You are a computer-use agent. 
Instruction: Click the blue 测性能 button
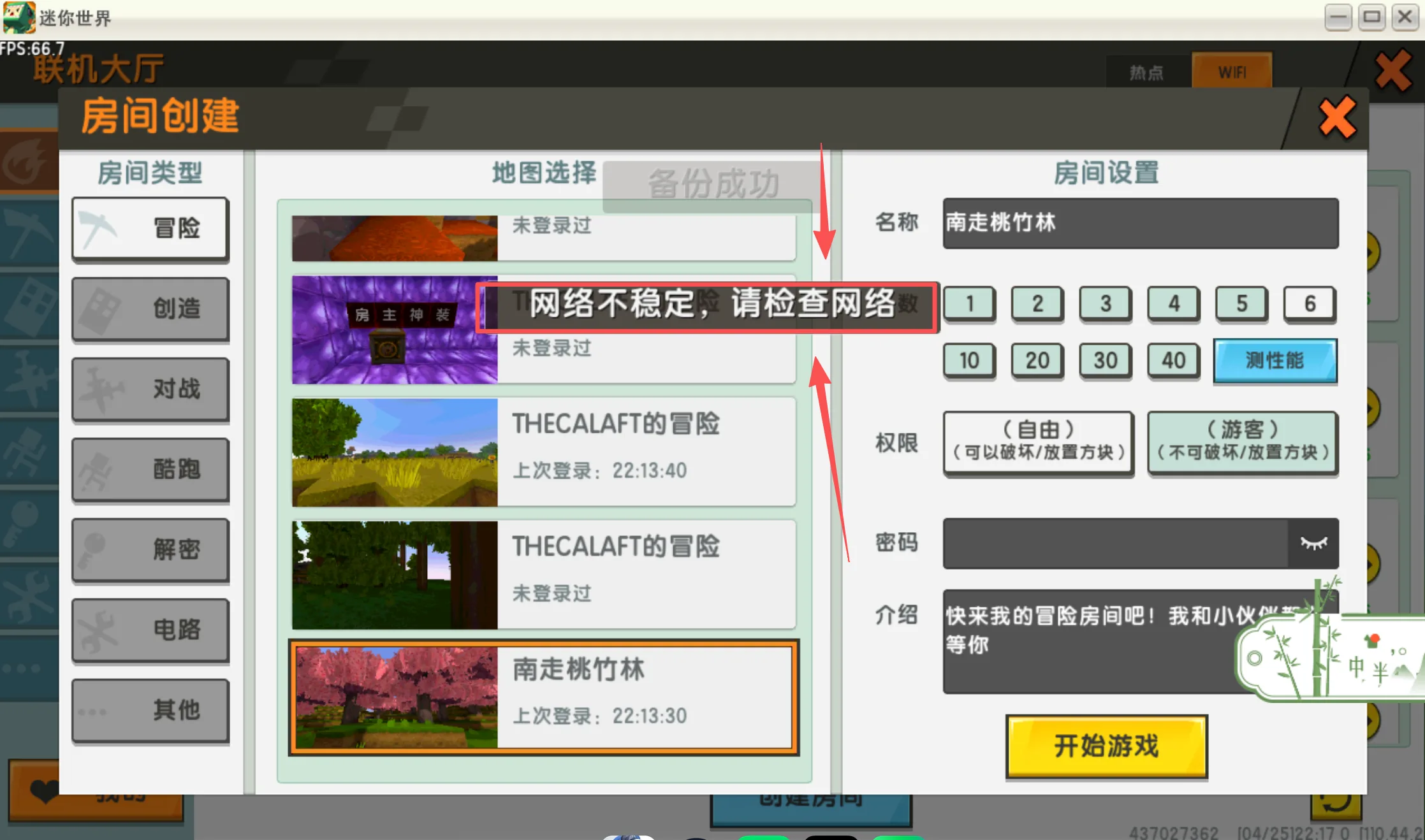pos(1275,361)
